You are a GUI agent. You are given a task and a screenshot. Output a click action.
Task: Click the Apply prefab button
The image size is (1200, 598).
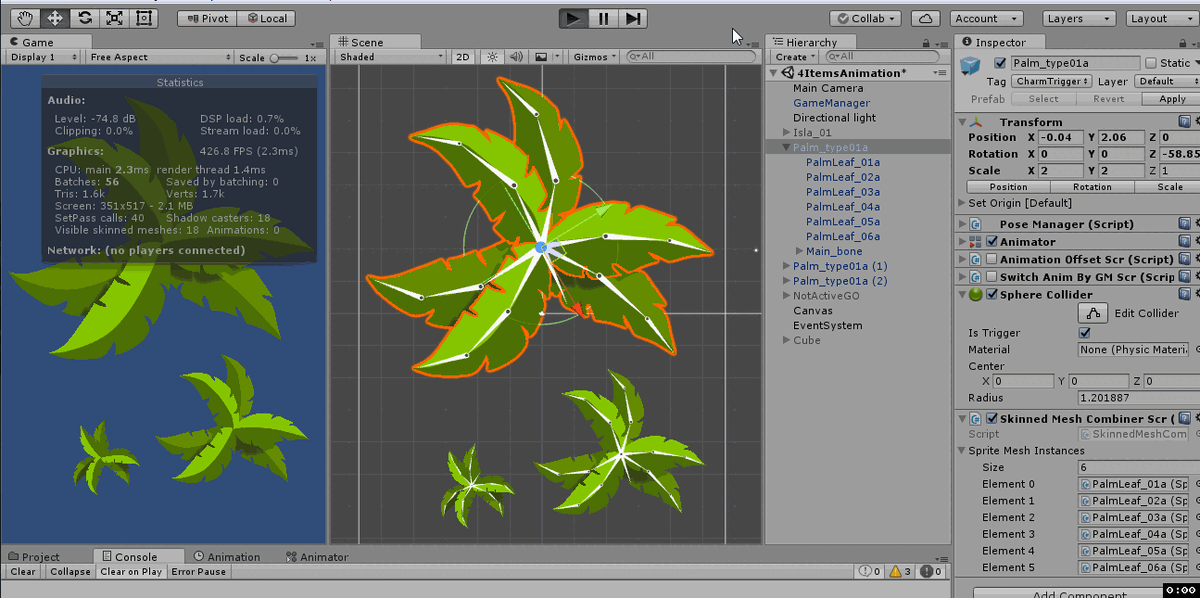click(1172, 99)
